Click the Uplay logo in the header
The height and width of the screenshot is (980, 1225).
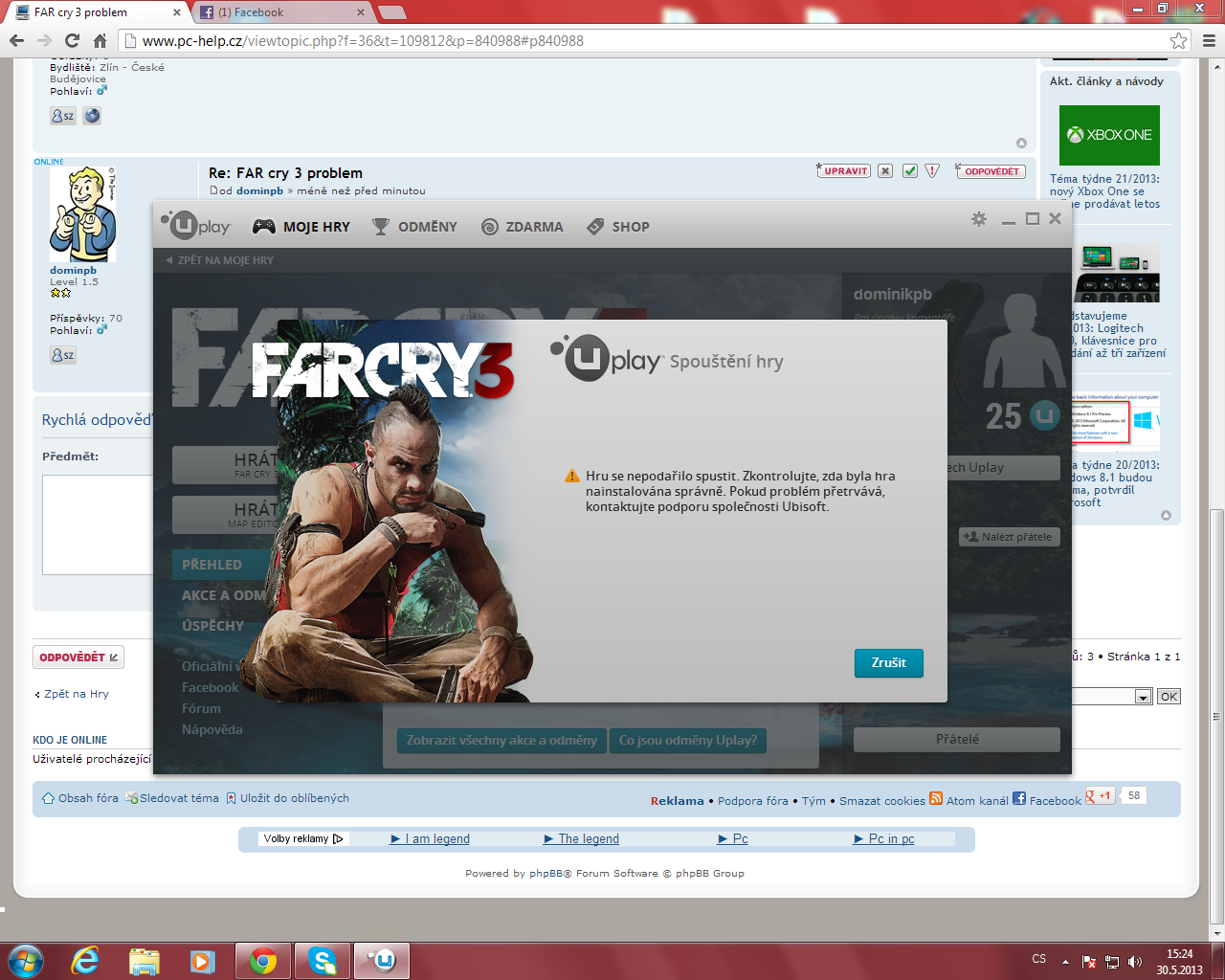[x=195, y=225]
